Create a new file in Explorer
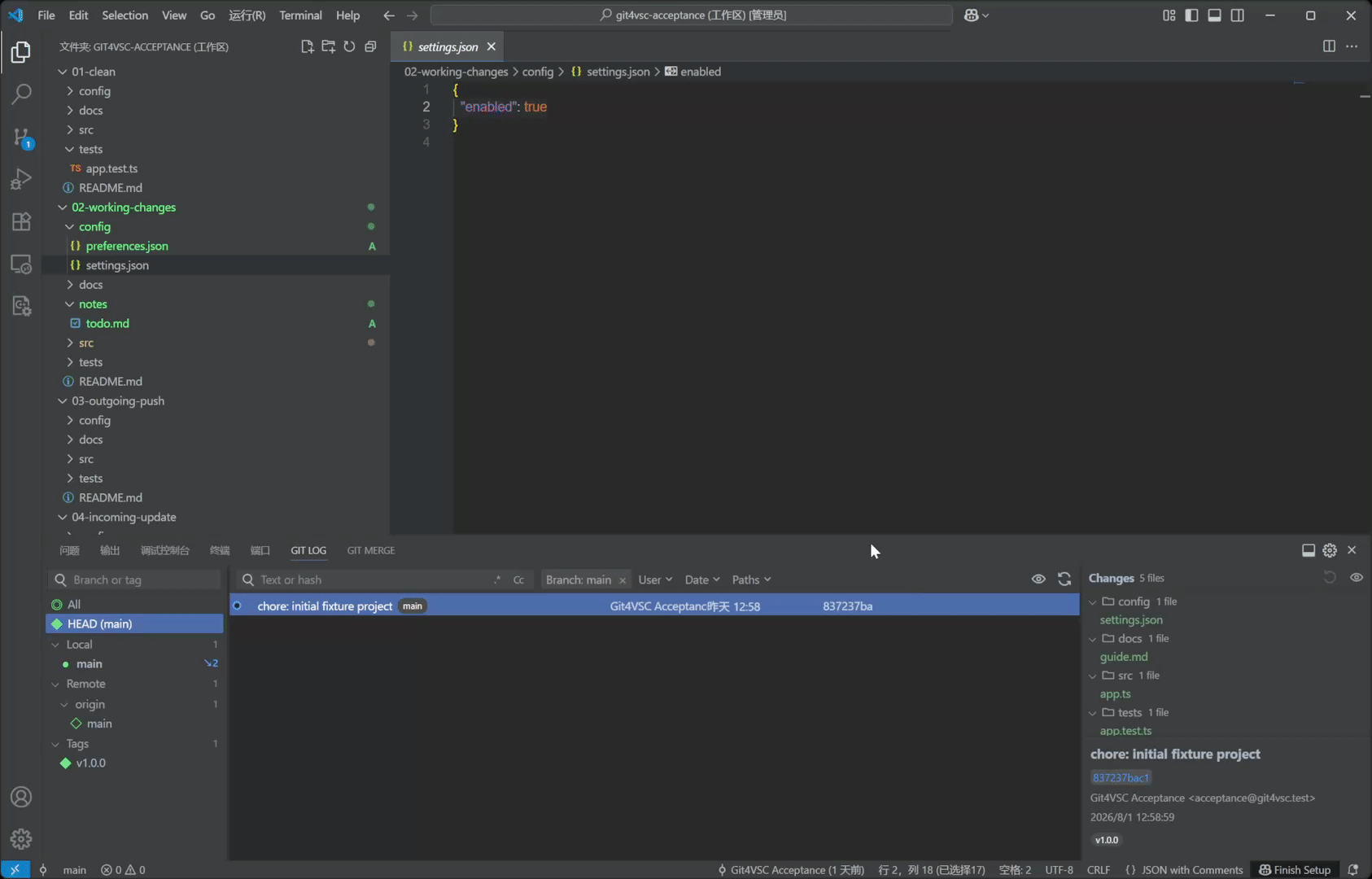Screen dimensions: 1372x879 point(307,46)
